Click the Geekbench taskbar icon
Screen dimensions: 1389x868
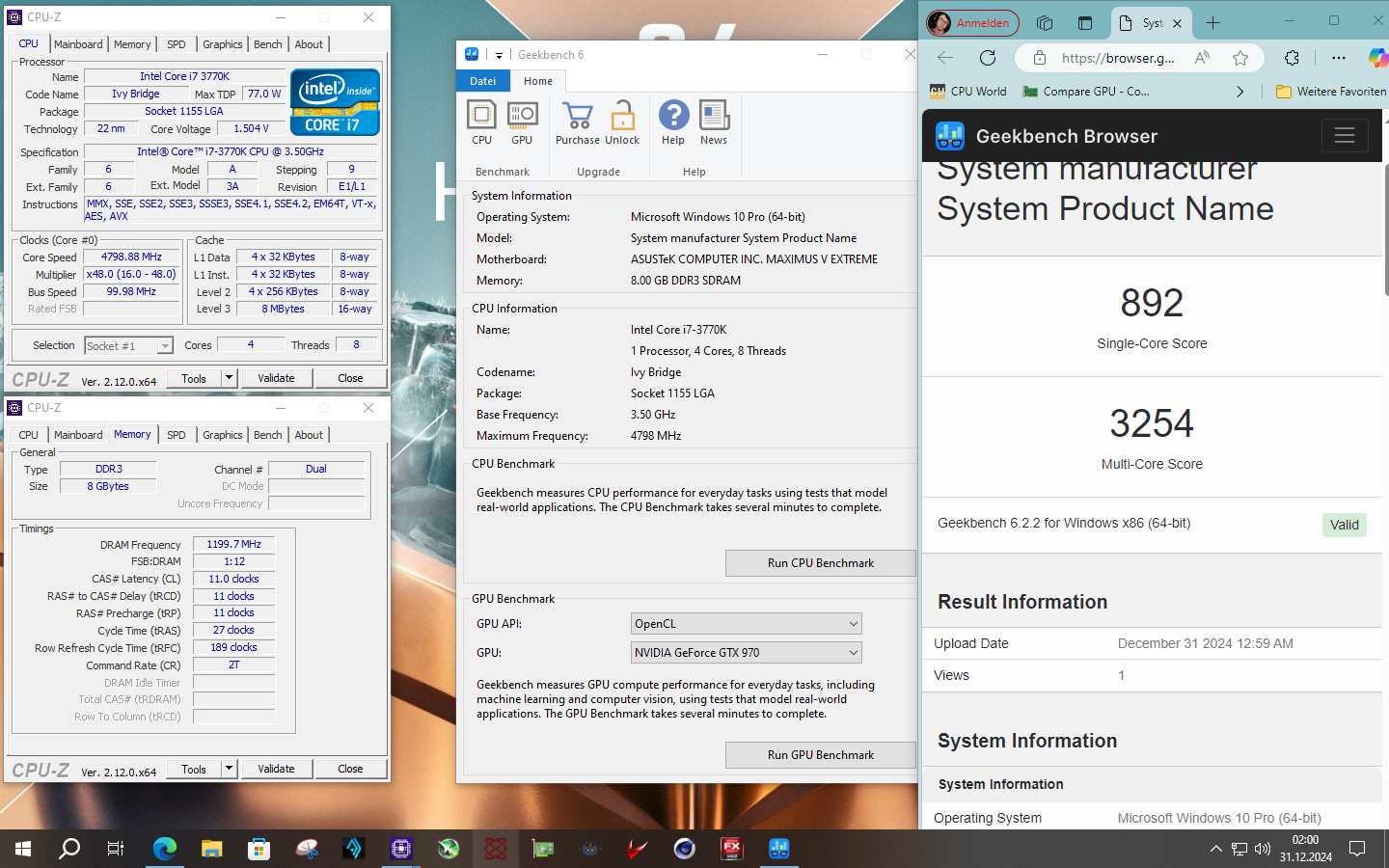pyautogui.click(x=778, y=849)
